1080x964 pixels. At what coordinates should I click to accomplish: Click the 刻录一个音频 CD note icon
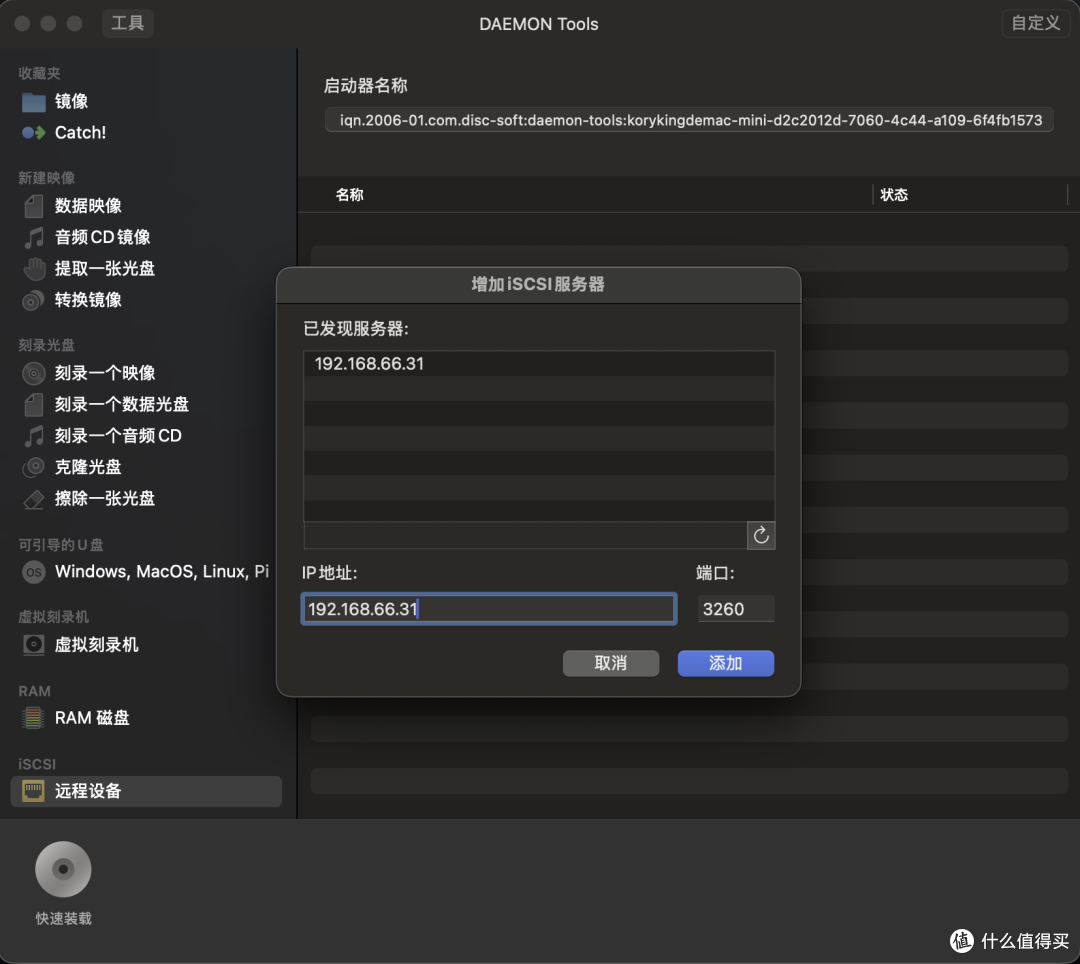click(33, 436)
